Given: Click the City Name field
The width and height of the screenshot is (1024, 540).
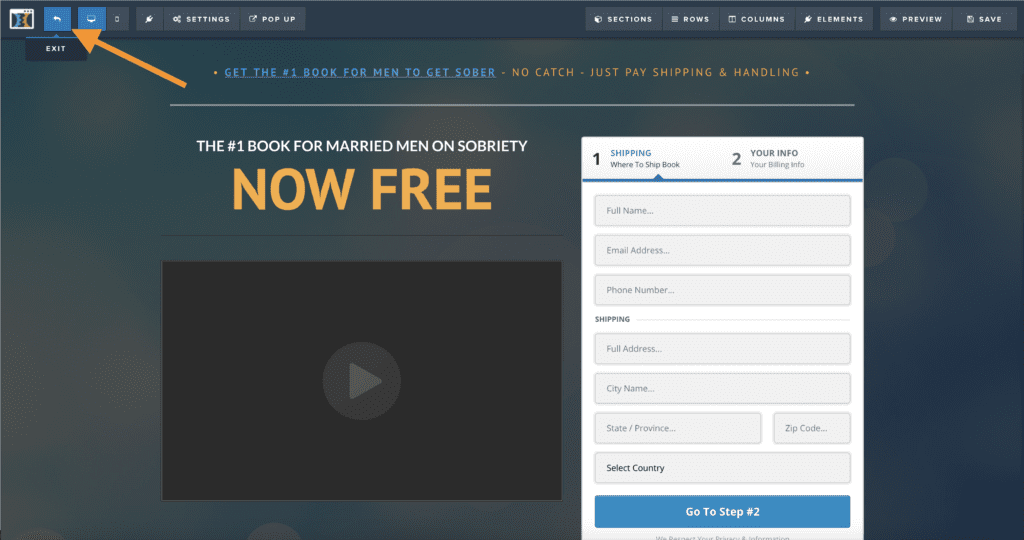Looking at the screenshot, I should pos(722,389).
